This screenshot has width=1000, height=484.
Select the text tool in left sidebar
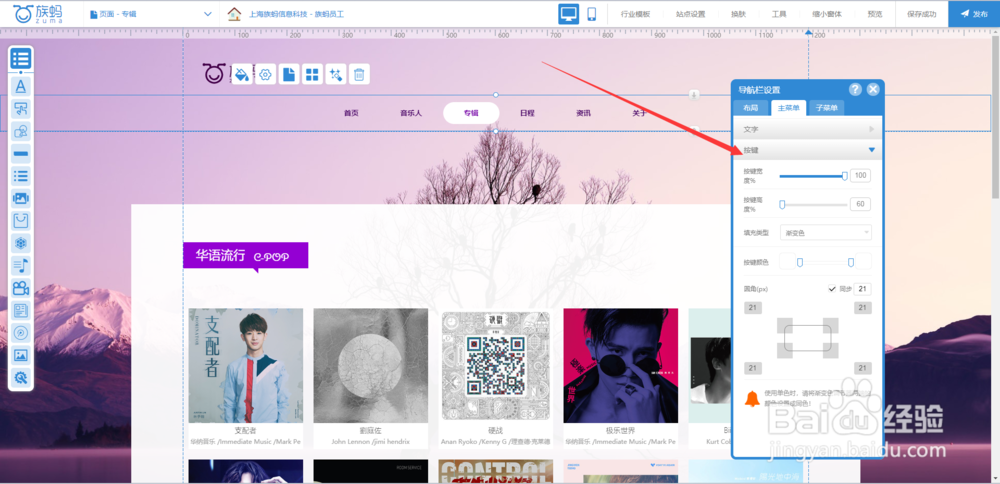(x=21, y=86)
